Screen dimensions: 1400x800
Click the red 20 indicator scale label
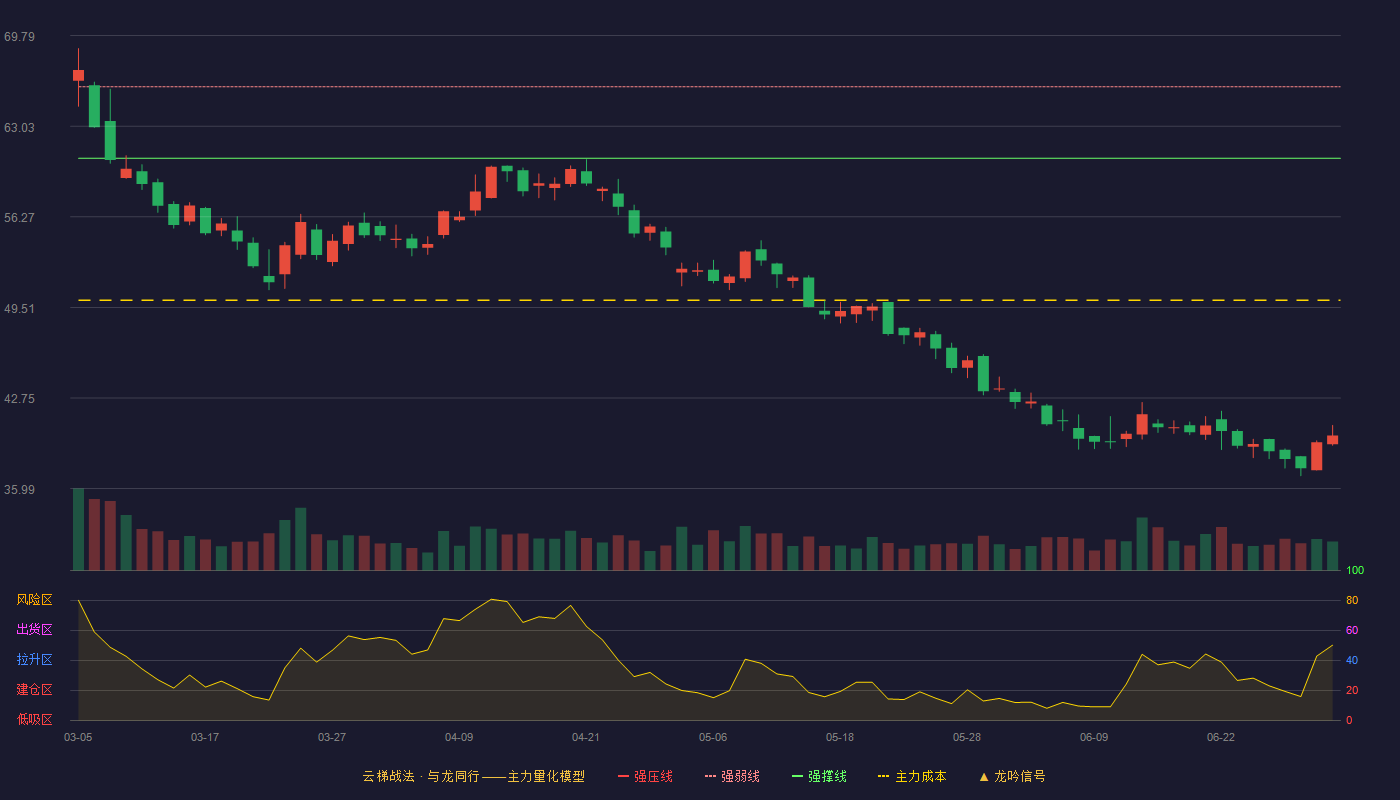[x=1352, y=691]
